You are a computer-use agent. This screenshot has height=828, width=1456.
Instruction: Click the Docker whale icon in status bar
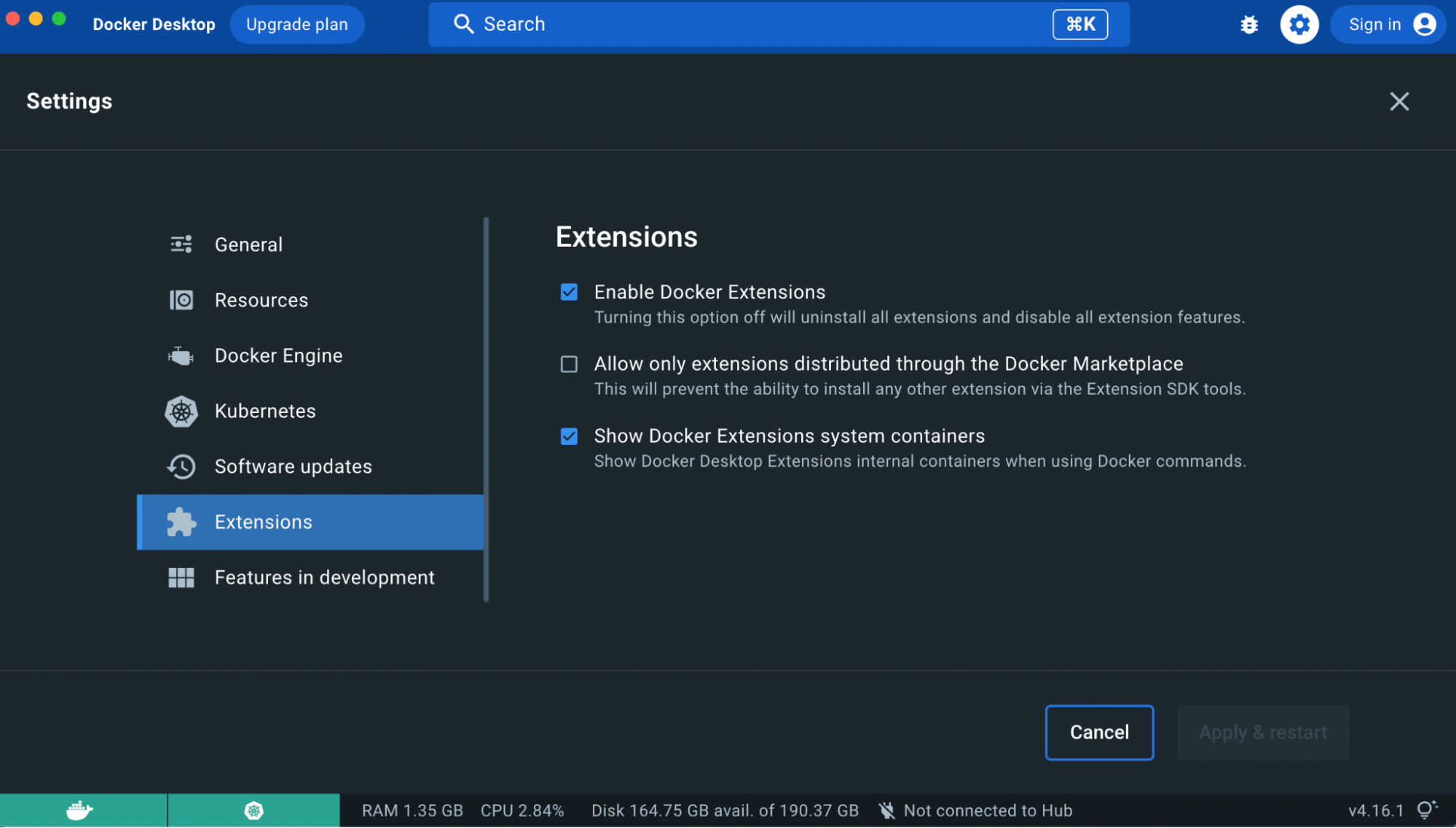[x=80, y=810]
